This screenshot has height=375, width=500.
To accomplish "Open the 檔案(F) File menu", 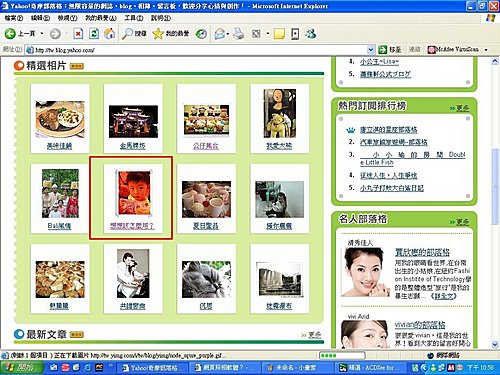I will coord(14,18).
